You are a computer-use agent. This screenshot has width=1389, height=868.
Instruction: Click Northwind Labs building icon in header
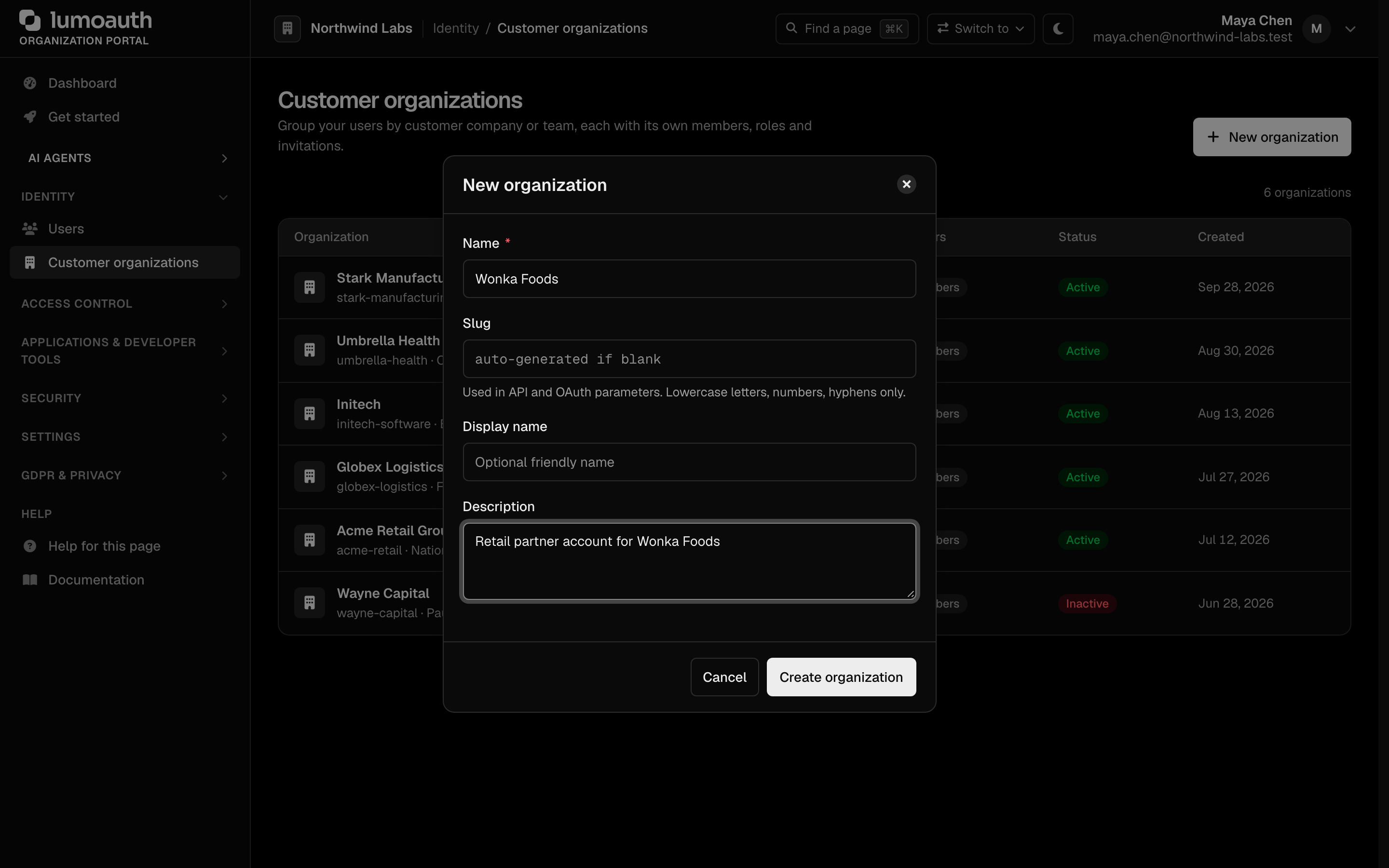click(287, 28)
